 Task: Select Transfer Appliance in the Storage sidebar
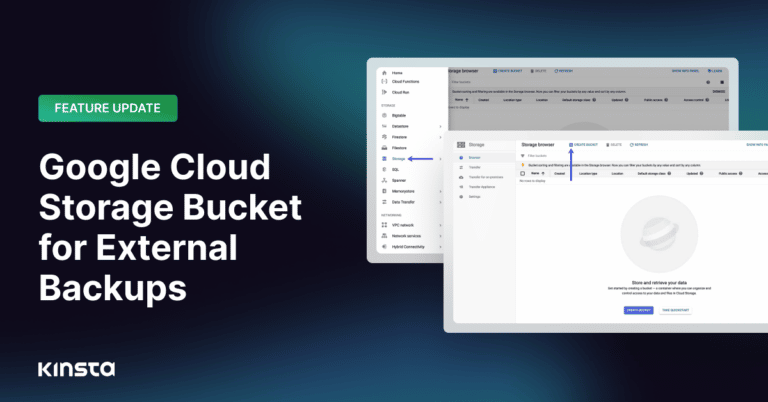481,187
